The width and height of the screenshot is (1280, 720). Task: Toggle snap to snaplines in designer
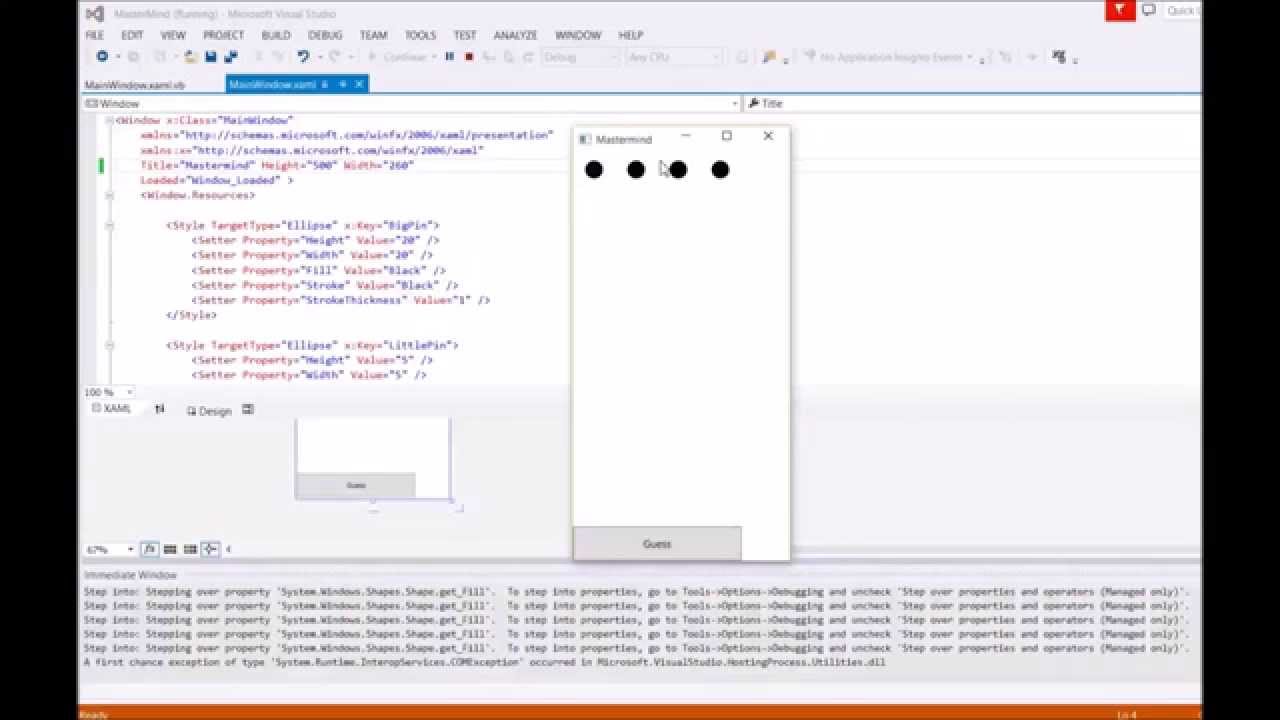click(210, 549)
